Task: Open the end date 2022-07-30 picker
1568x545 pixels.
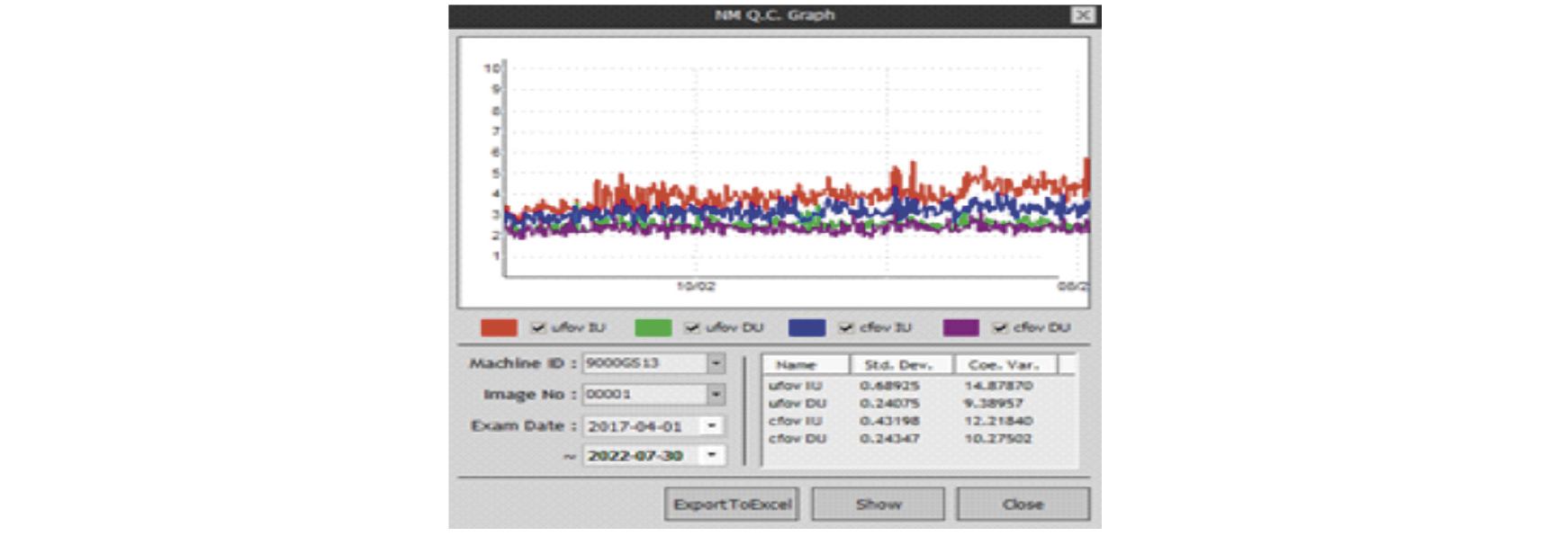Action: coord(712,456)
